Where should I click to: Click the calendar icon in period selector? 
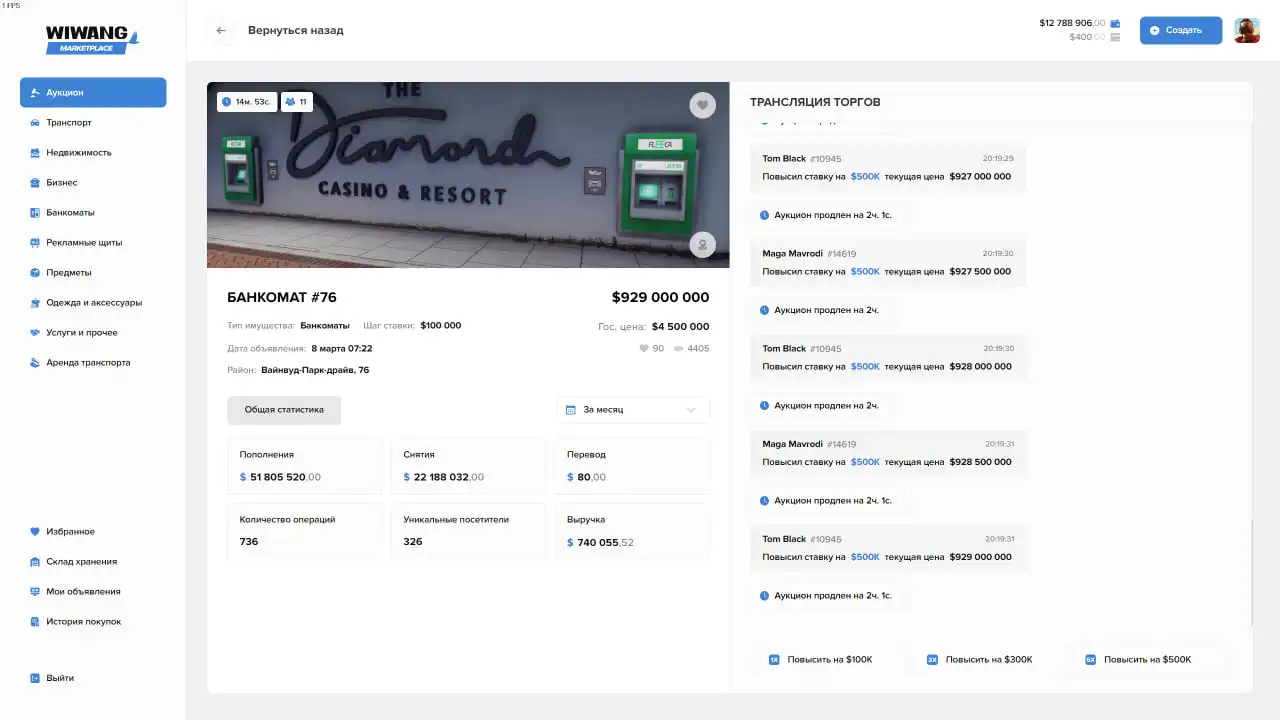(571, 410)
